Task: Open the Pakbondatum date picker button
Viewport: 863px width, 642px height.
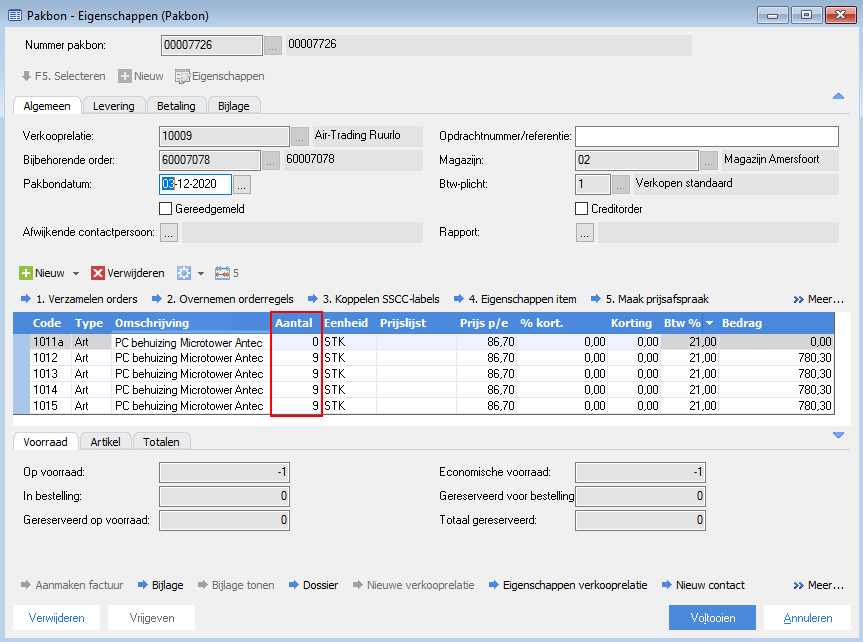Action: coord(242,184)
